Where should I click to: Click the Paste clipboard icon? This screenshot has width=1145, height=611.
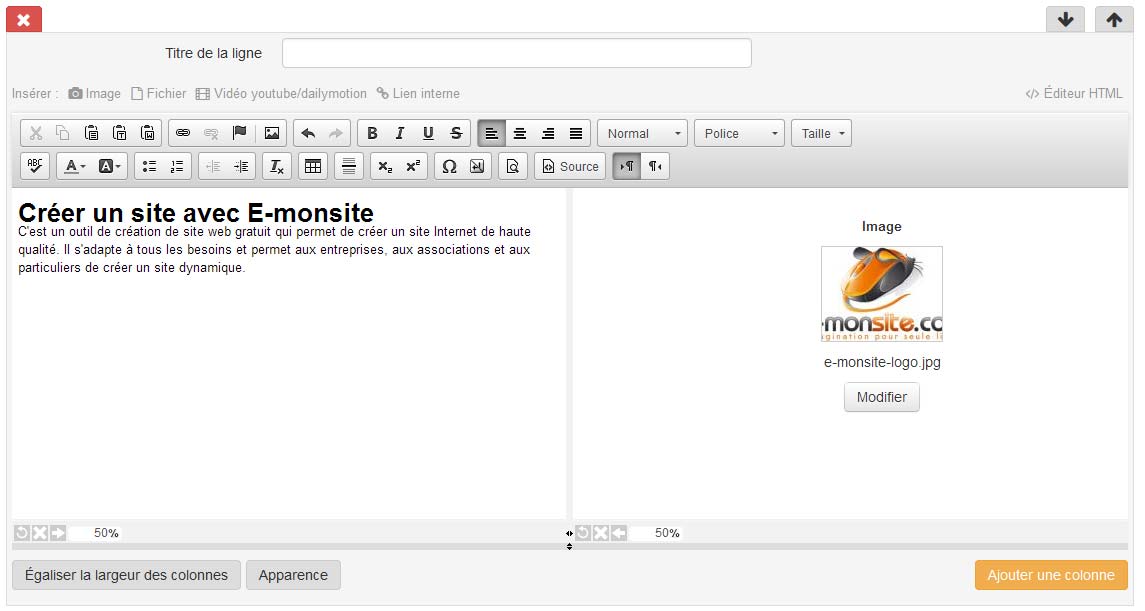[91, 134]
